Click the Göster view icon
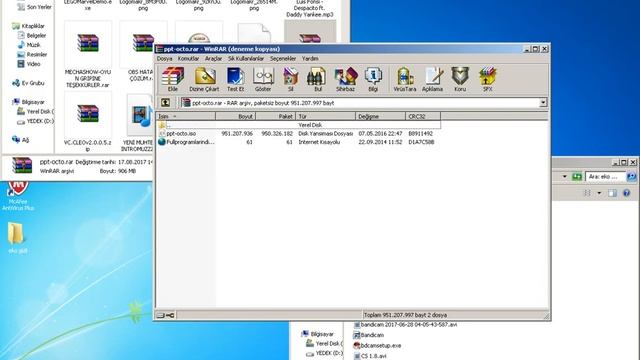 tap(263, 79)
